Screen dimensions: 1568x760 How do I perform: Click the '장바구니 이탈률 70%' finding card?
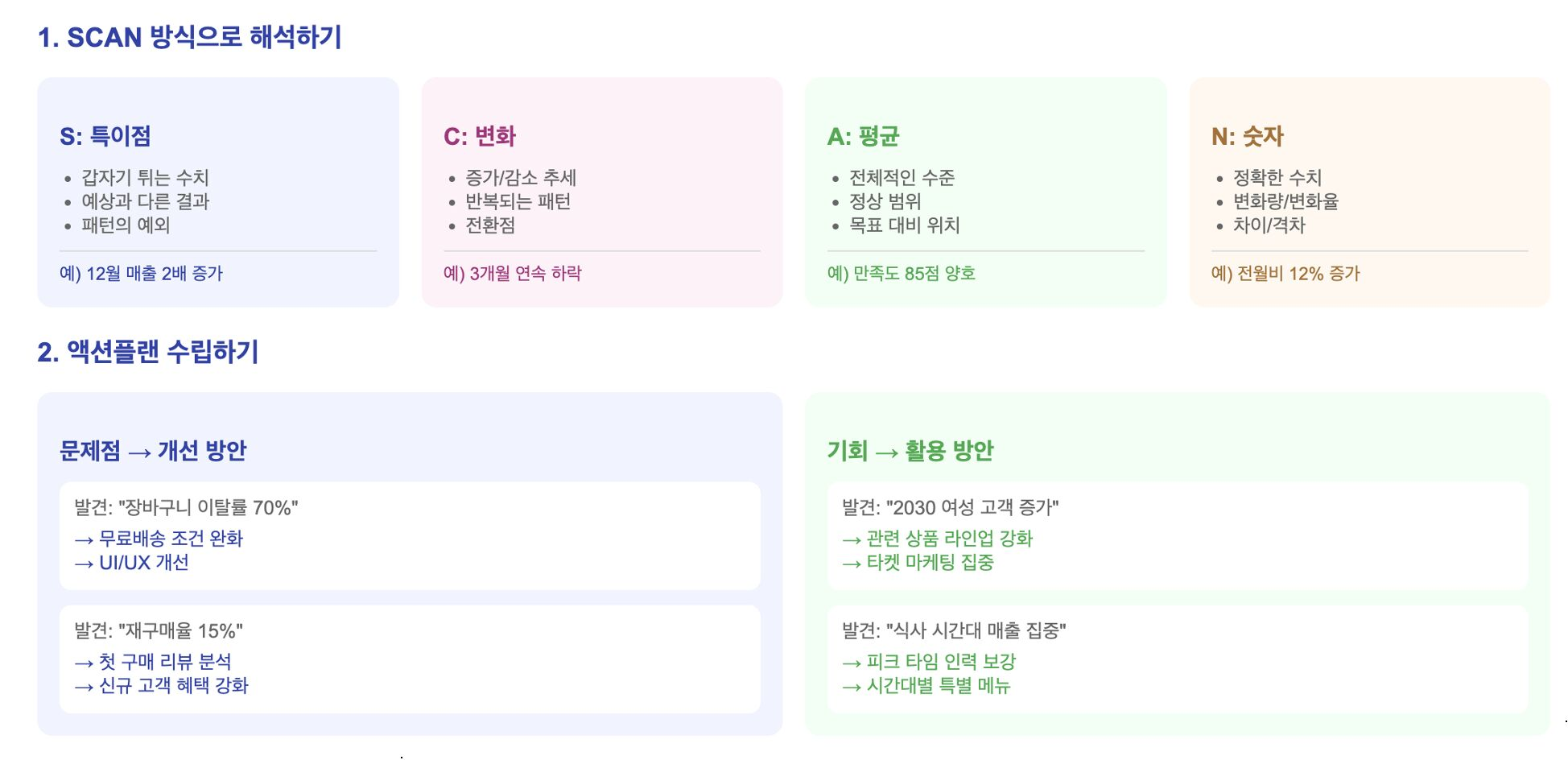(410, 535)
